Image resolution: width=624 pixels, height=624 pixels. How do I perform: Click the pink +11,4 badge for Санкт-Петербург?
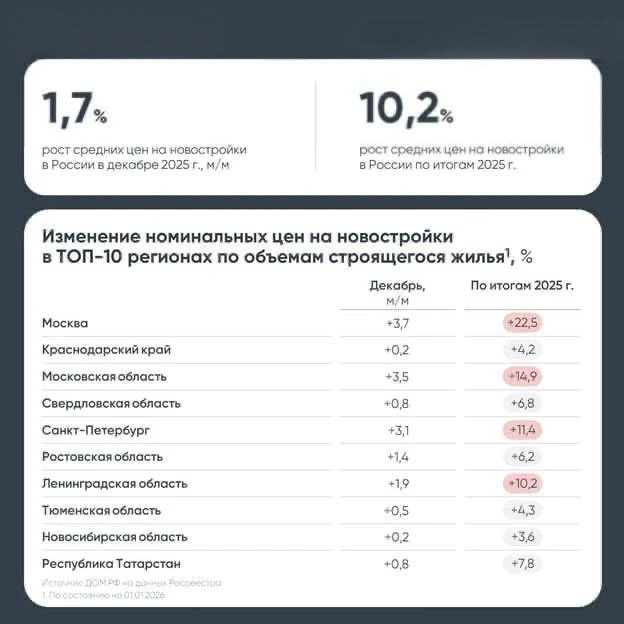(x=523, y=430)
